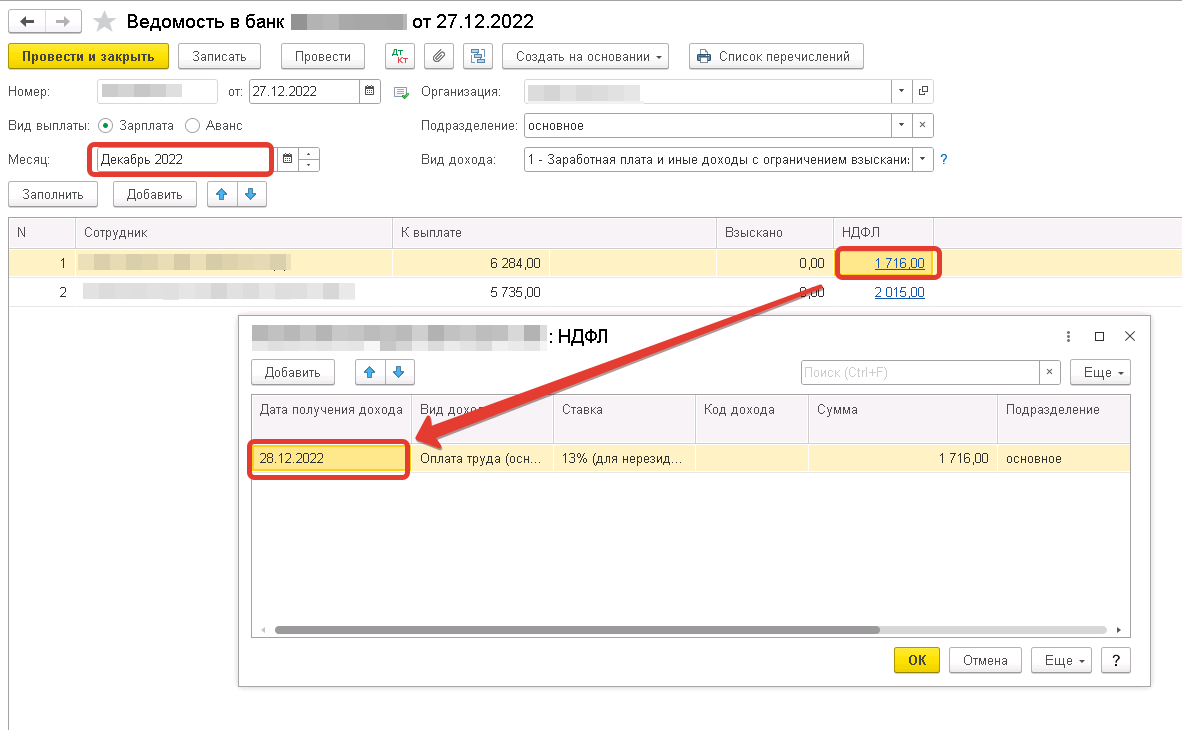Click document status icon next to date

tap(401, 92)
